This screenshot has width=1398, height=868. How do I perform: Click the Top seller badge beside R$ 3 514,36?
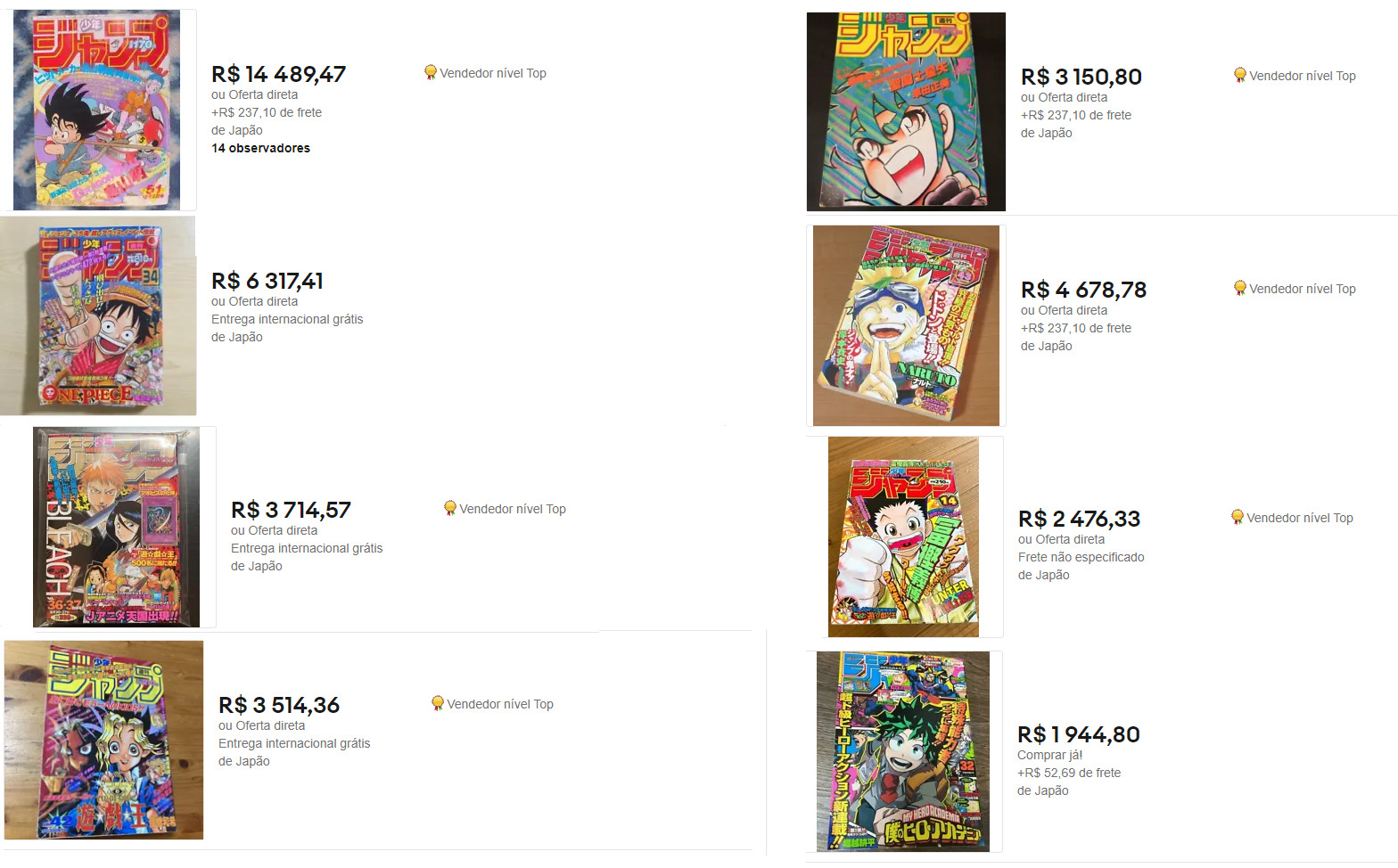[x=492, y=704]
